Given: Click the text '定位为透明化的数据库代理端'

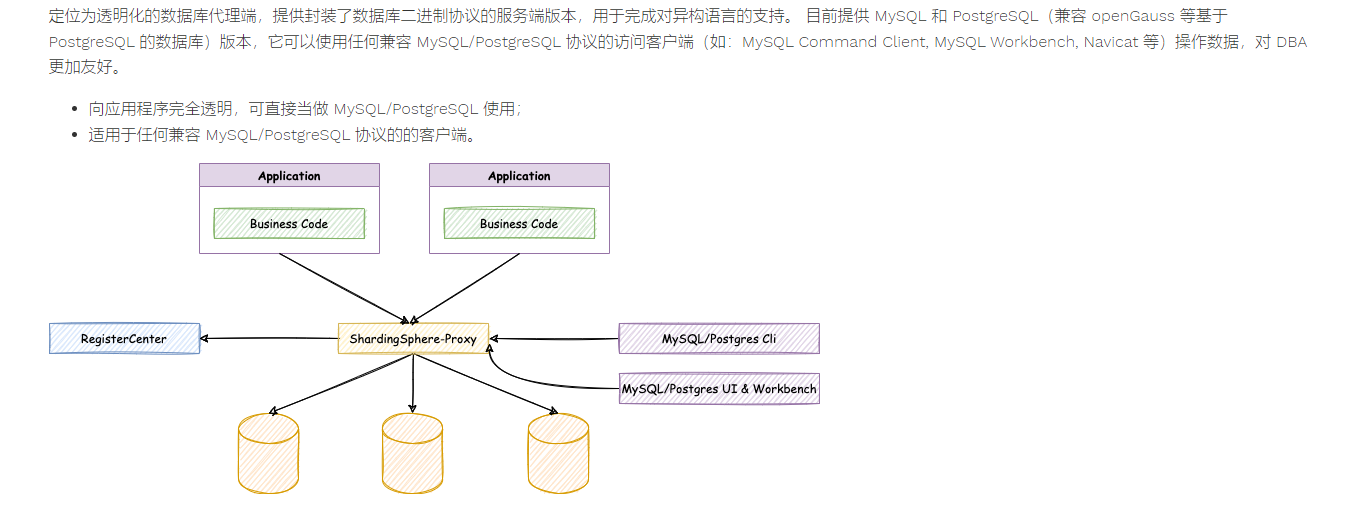Looking at the screenshot, I should pos(153,16).
